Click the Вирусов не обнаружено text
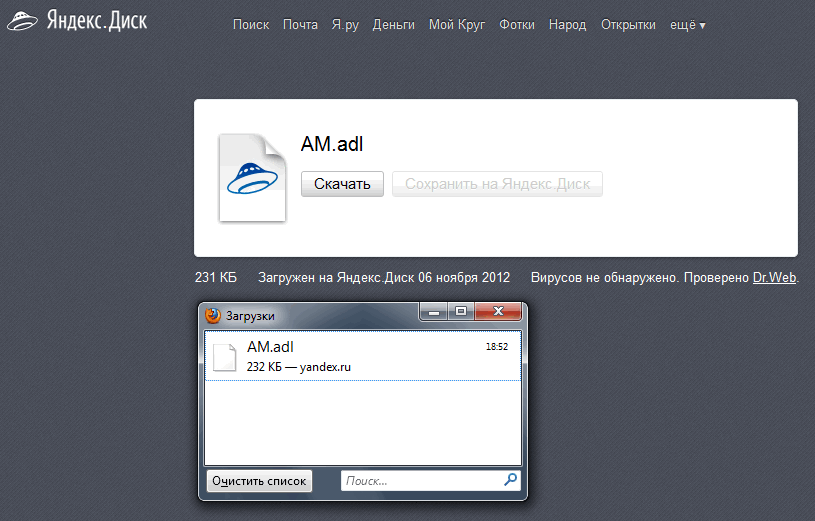 [x=605, y=277]
